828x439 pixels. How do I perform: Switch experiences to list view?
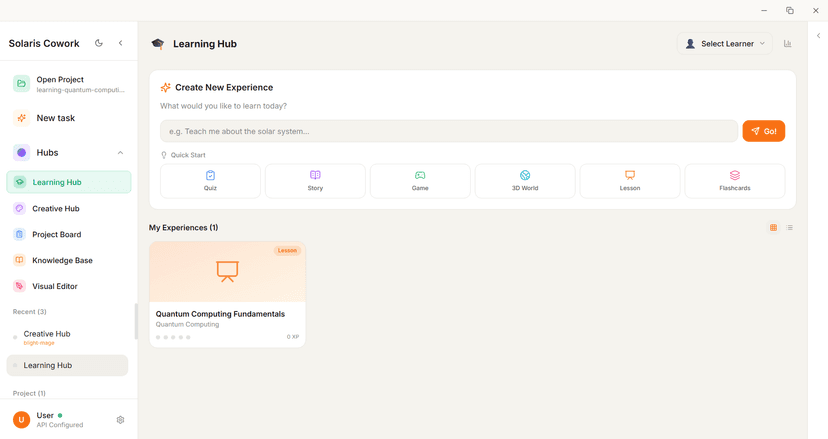[x=789, y=228]
